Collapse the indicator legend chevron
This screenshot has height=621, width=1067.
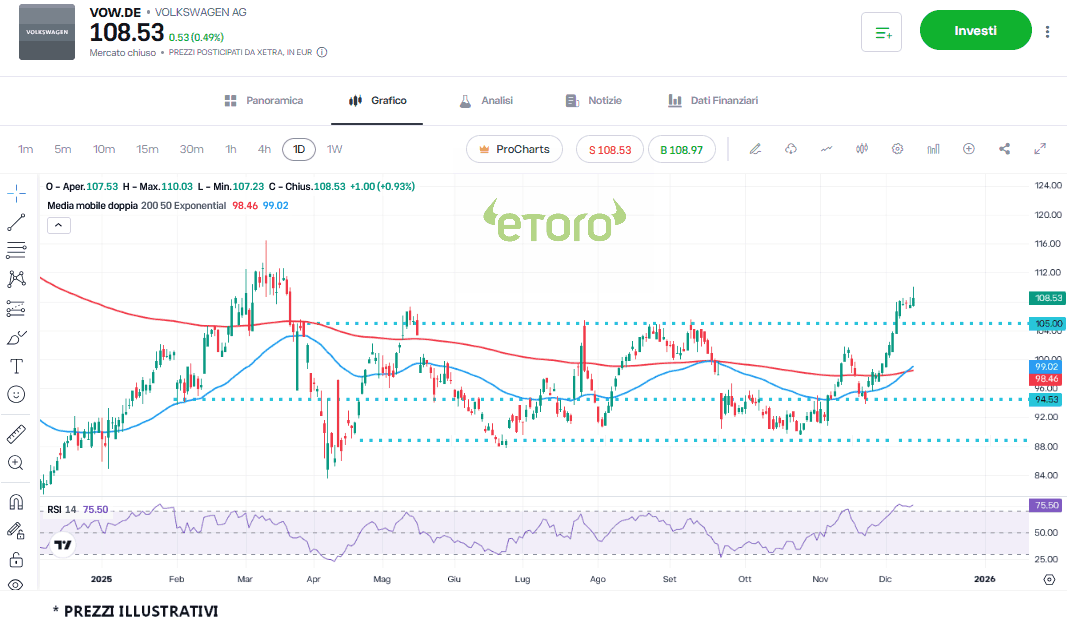coord(58,225)
